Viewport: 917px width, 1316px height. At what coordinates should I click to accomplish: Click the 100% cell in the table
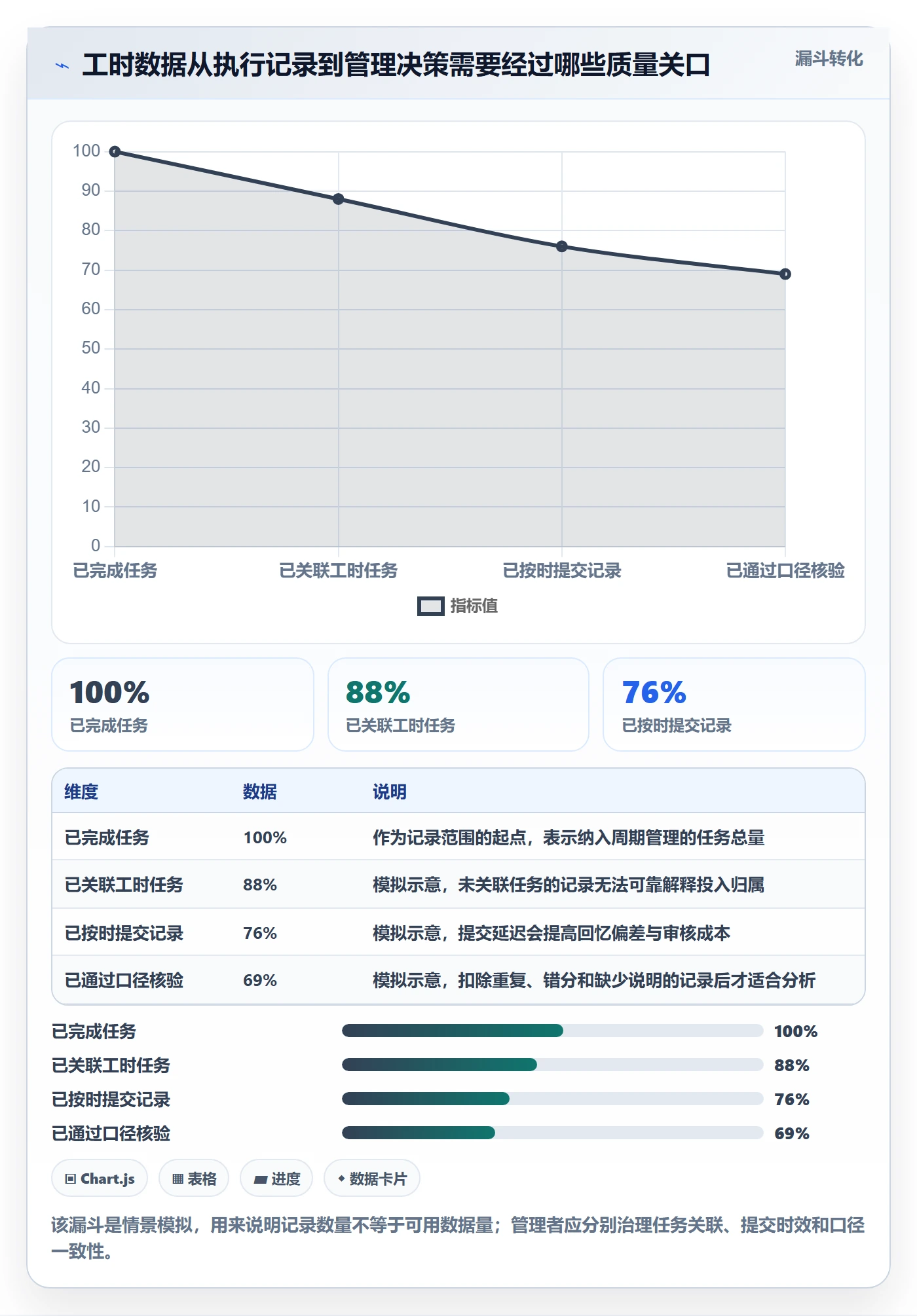click(265, 837)
